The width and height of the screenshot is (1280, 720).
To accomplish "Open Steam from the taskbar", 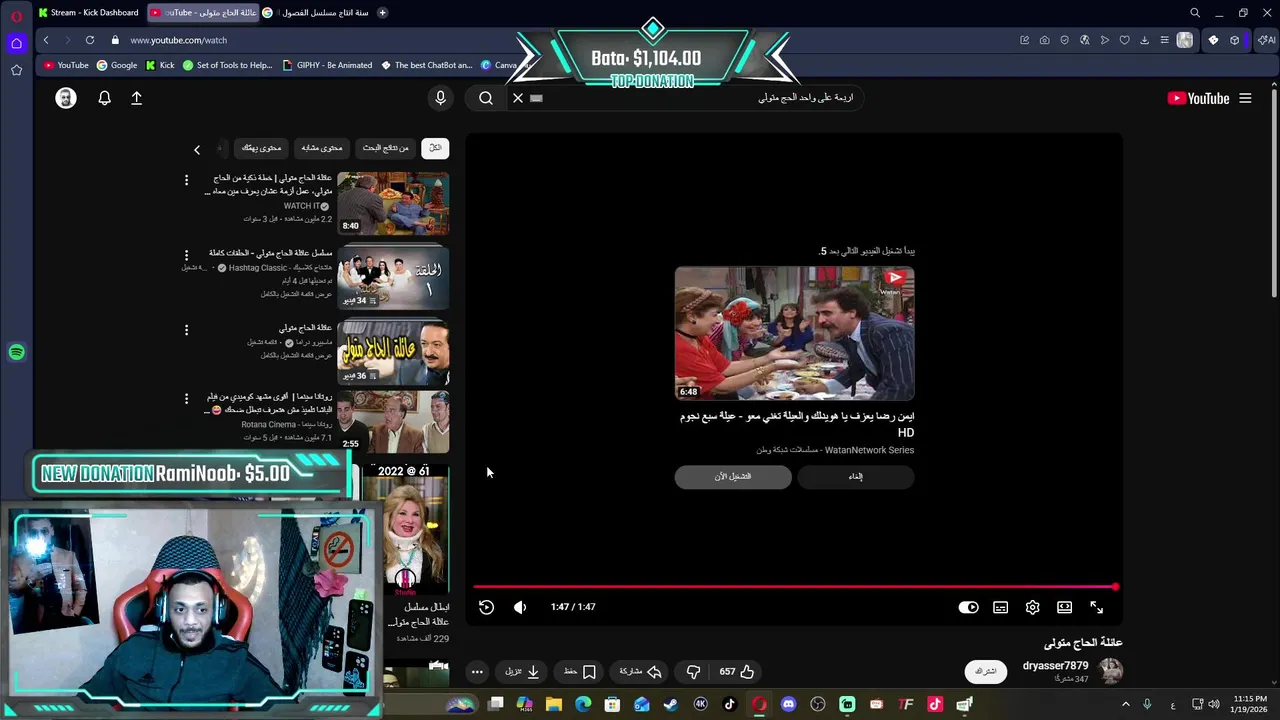I will point(670,704).
